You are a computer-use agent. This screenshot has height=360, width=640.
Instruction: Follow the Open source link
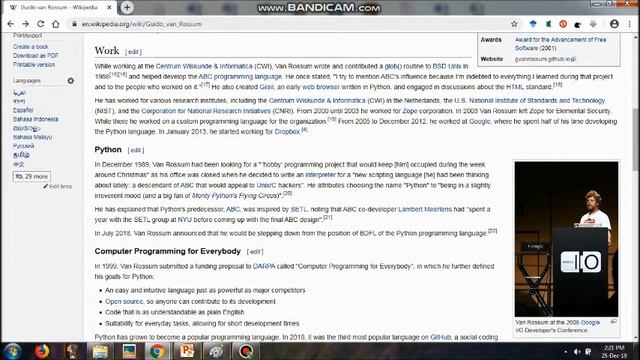pyautogui.click(x=124, y=302)
